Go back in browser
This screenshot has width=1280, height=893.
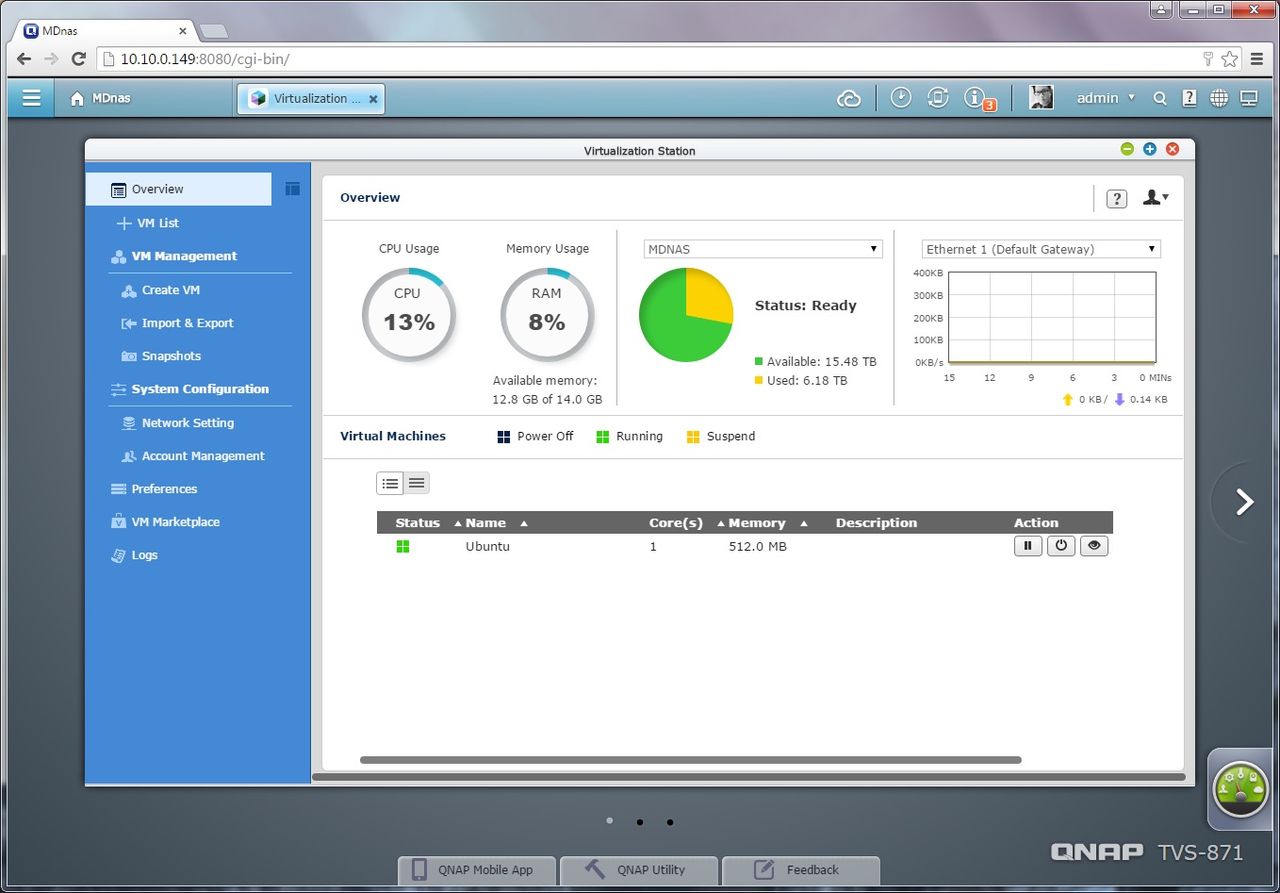coord(24,59)
